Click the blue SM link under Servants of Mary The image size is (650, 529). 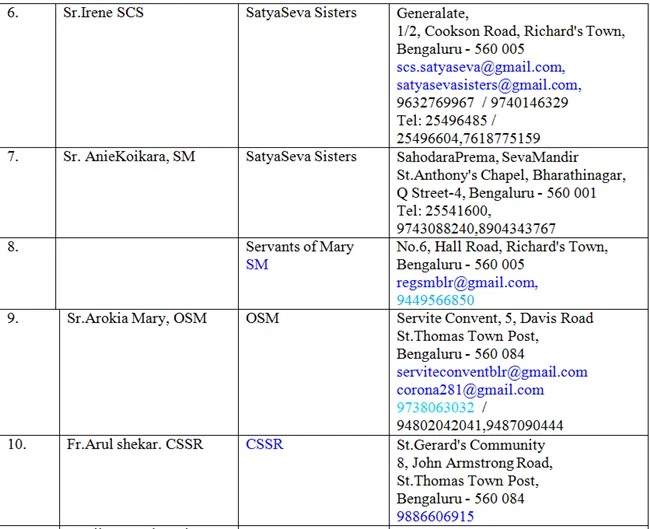point(257,264)
